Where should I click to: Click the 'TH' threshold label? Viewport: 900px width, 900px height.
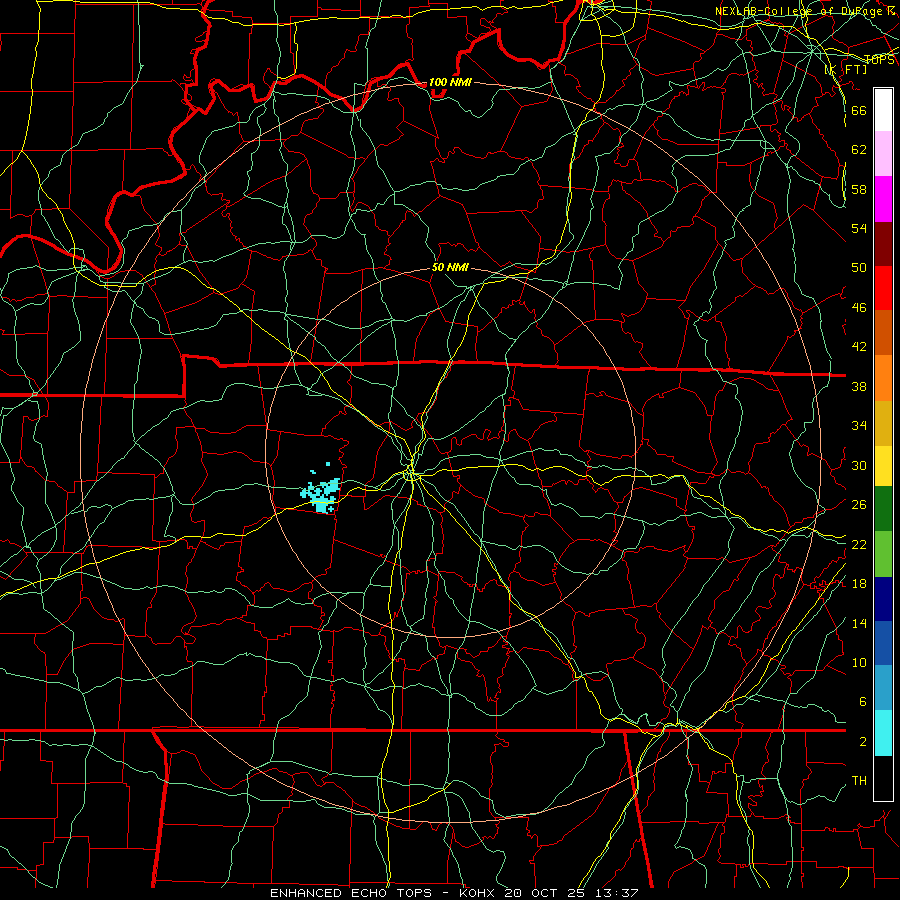click(x=859, y=781)
